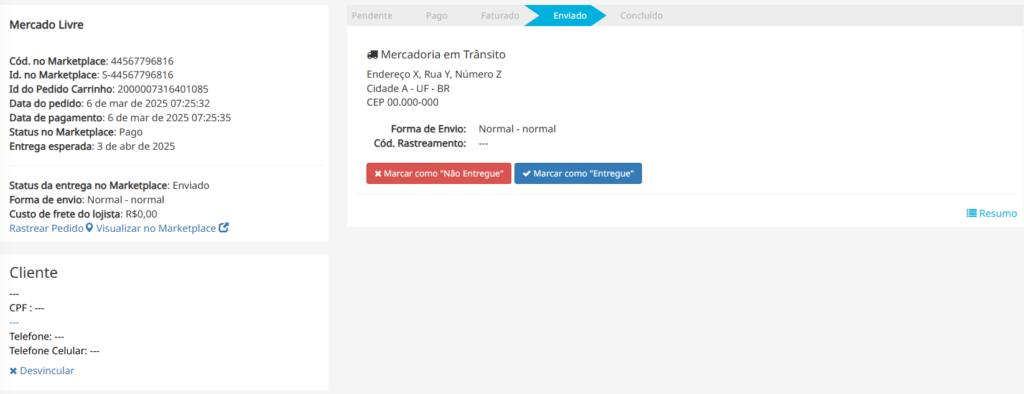Mark order as "Não Entregue"
This screenshot has height=394, width=1024.
pyautogui.click(x=439, y=173)
